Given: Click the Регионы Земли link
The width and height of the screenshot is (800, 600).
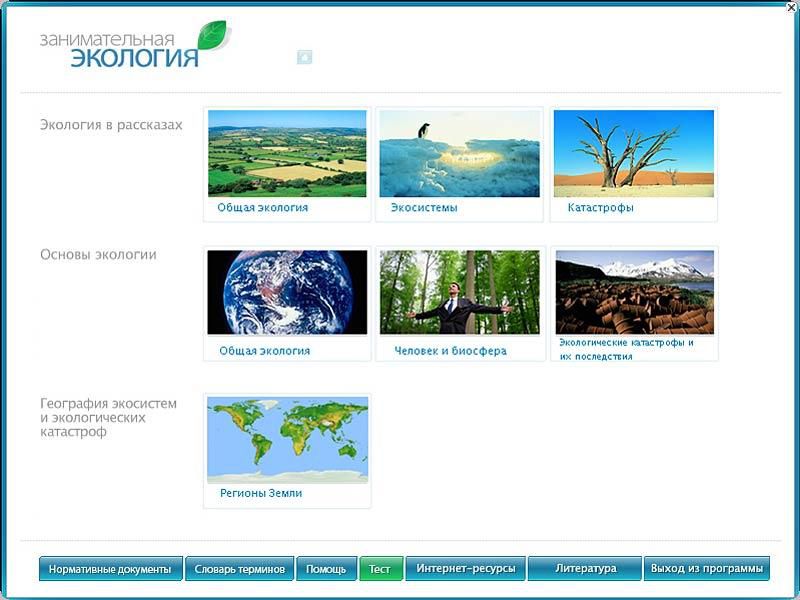Looking at the screenshot, I should [x=261, y=493].
